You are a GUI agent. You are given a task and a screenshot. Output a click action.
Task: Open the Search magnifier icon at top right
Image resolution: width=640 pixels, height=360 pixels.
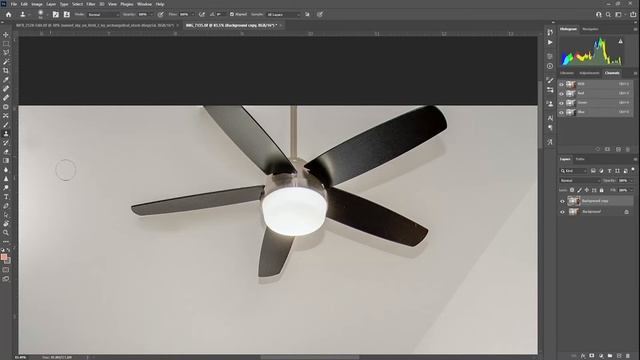[608, 14]
